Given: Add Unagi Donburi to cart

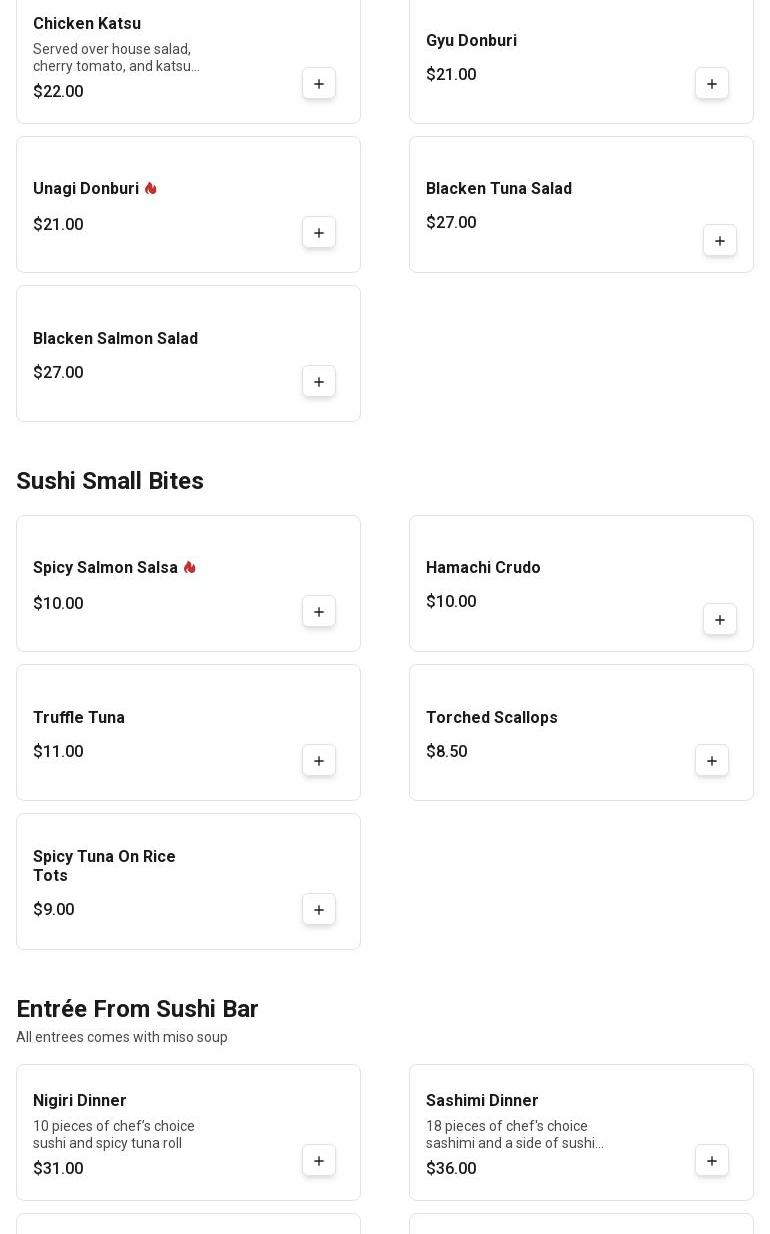Looking at the screenshot, I should 319,233.
